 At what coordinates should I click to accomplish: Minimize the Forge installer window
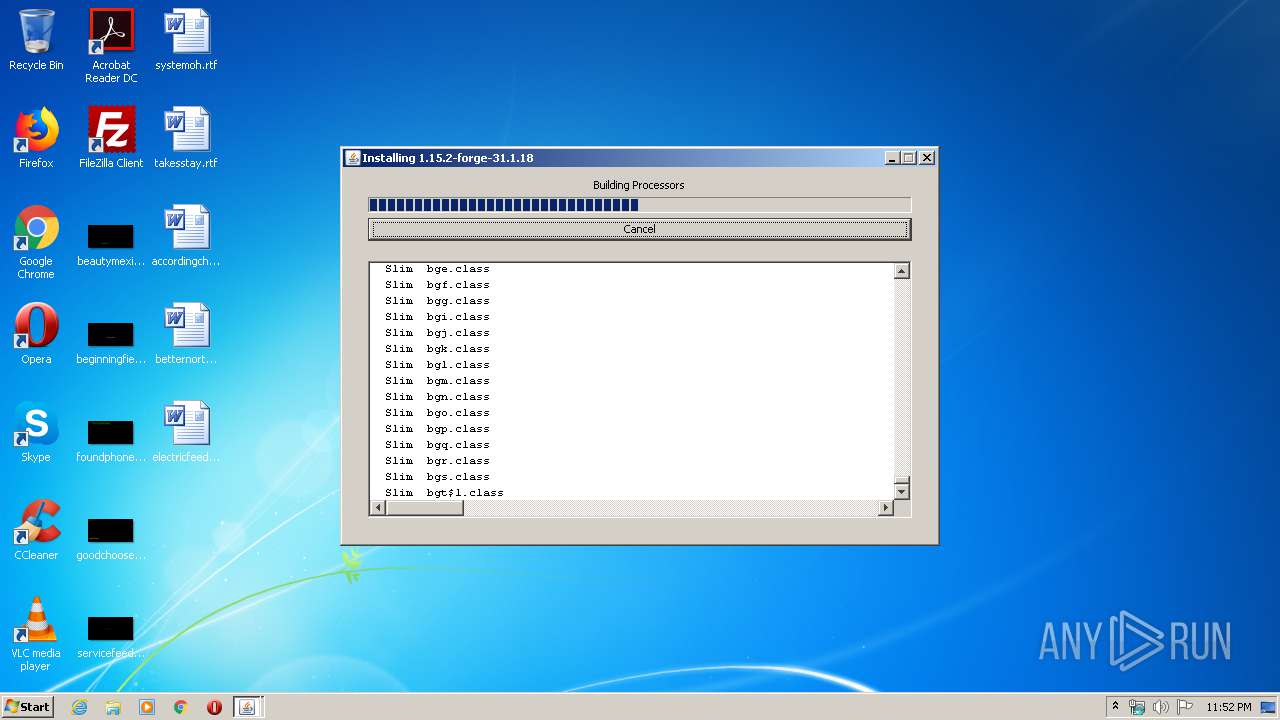point(892,158)
